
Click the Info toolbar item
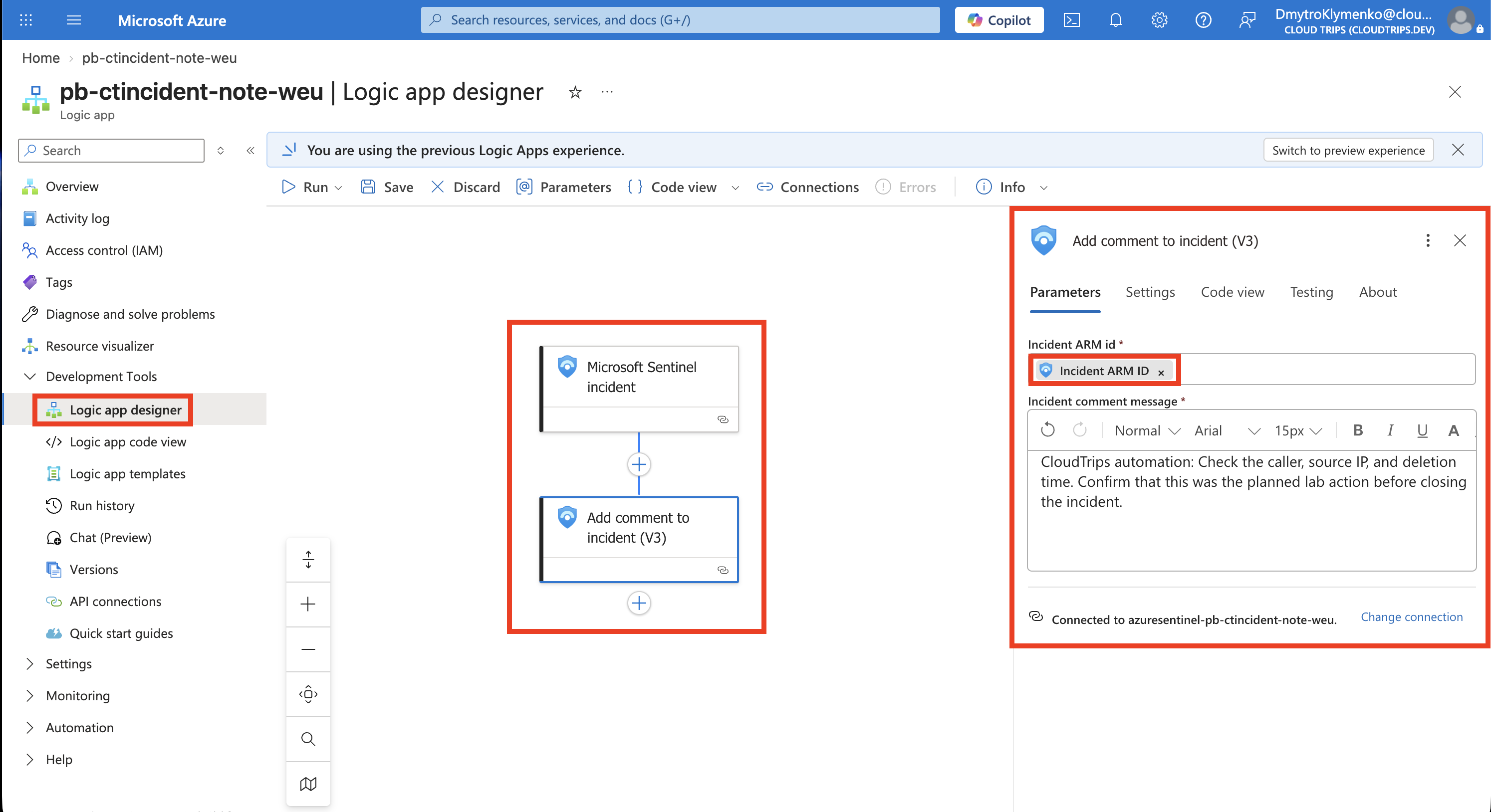[x=1000, y=187]
